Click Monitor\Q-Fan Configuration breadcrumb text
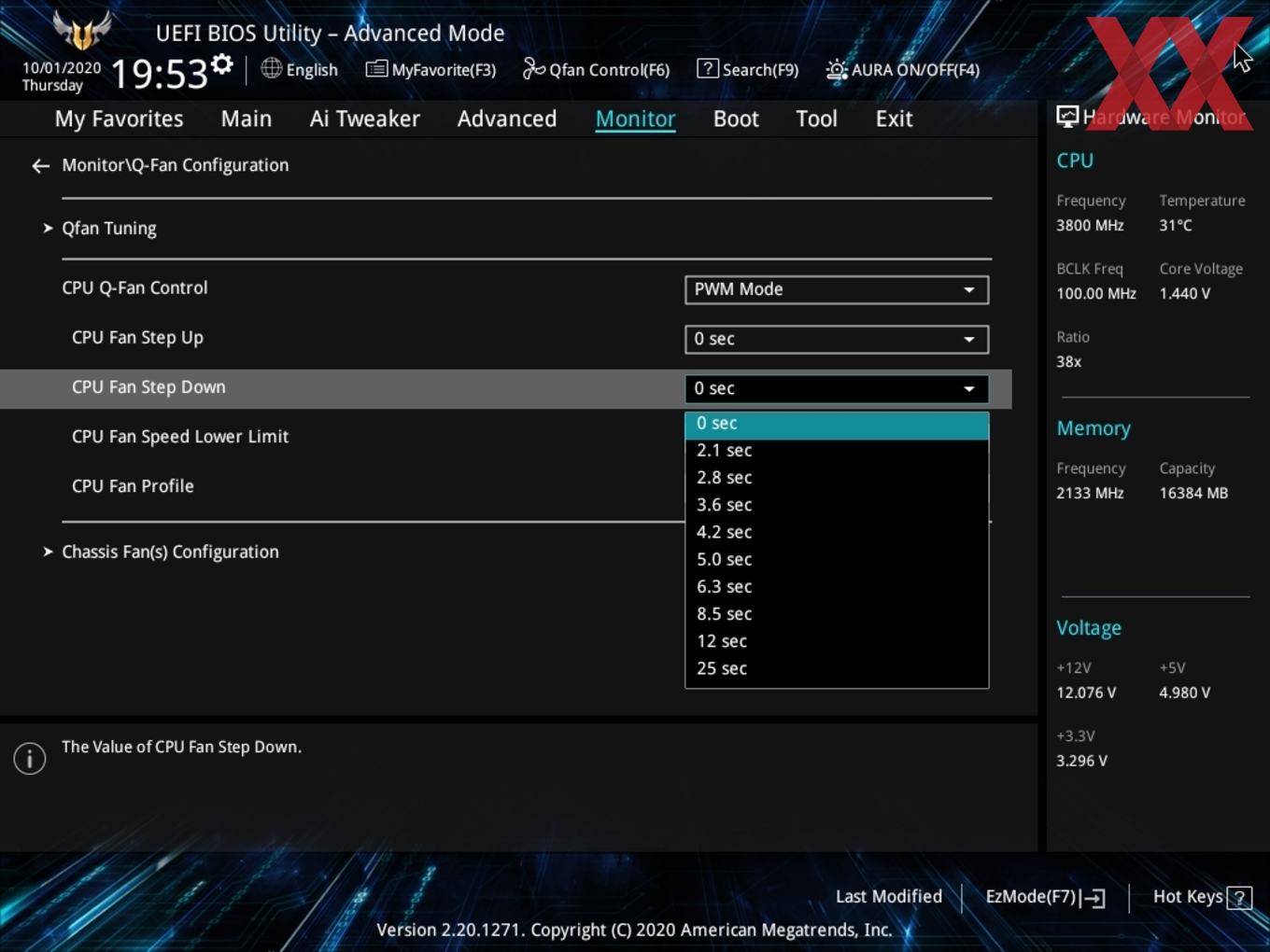The width and height of the screenshot is (1270, 952). (176, 165)
